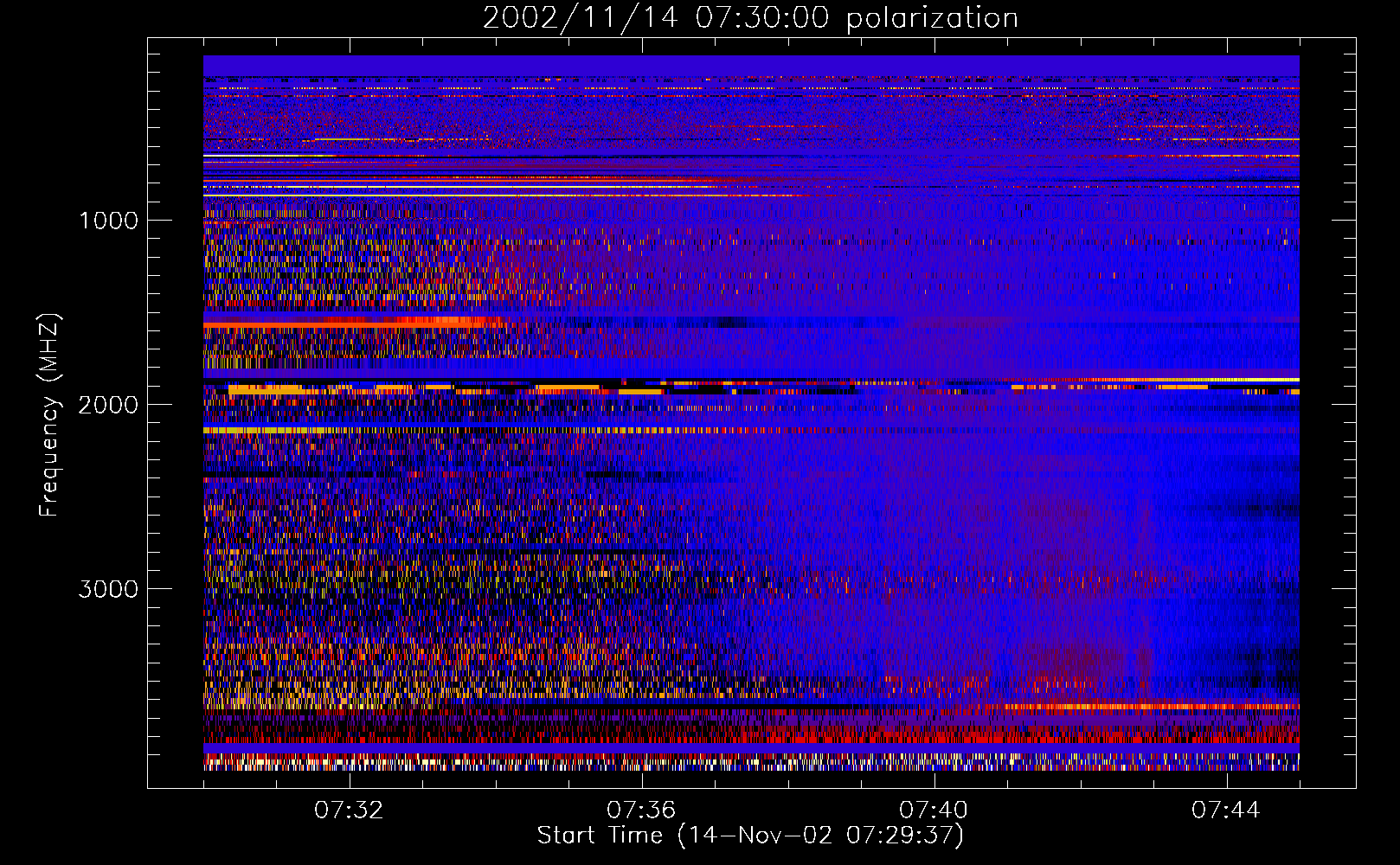Click the 2000 frequency tick label
Image resolution: width=1400 pixels, height=865 pixels.
coord(109,405)
